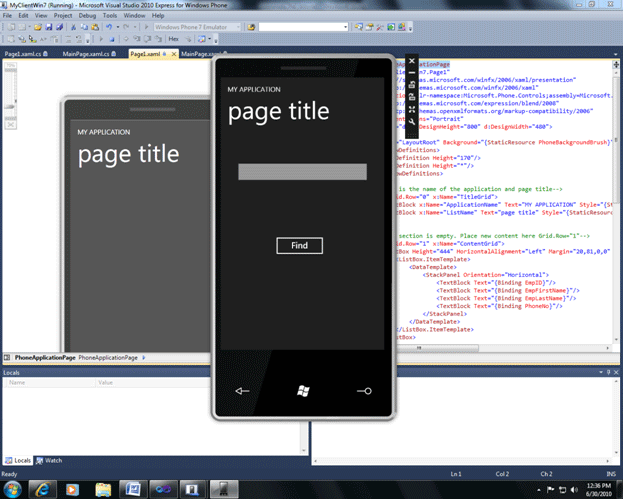
Task: Open the Help menu
Action: pos(158,16)
